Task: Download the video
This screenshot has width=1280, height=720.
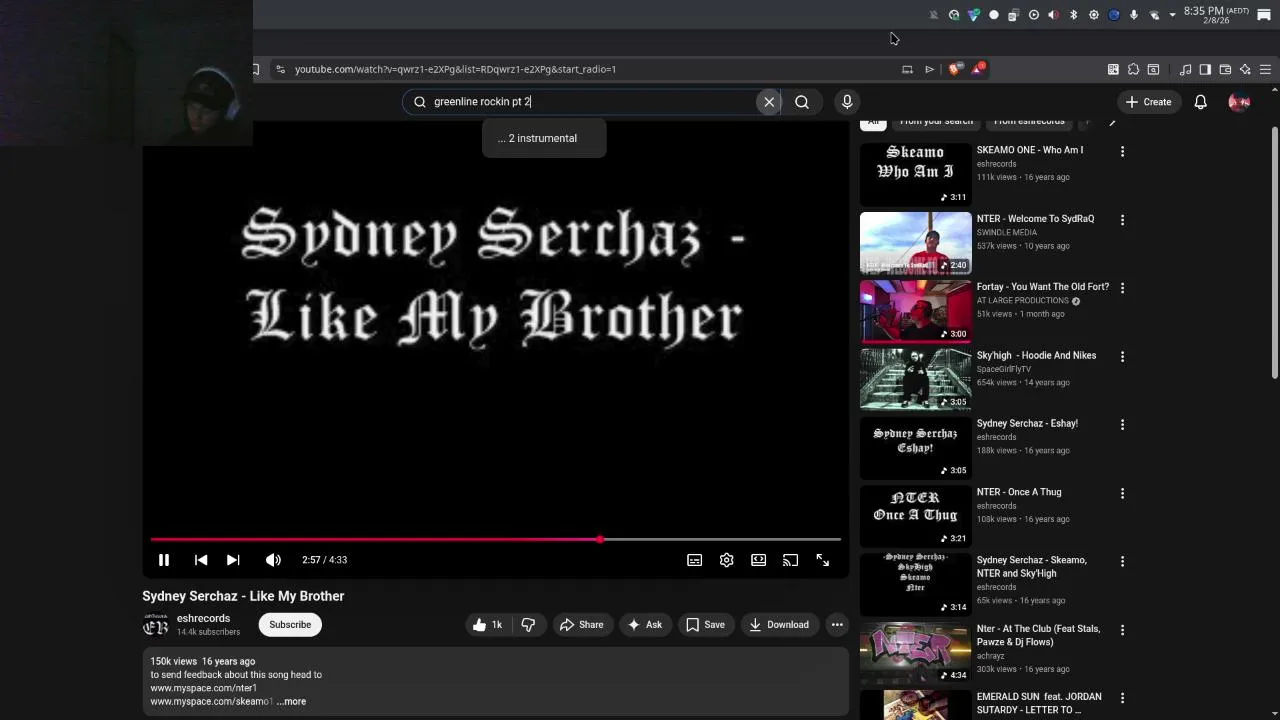Action: 779,625
